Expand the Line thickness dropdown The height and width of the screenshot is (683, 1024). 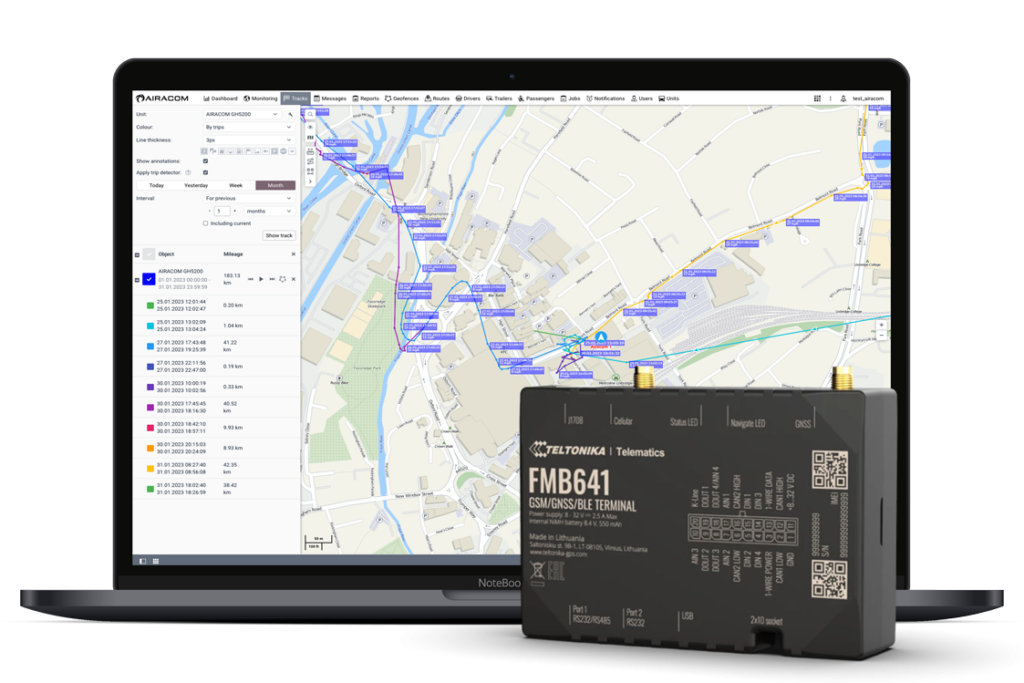(249, 140)
